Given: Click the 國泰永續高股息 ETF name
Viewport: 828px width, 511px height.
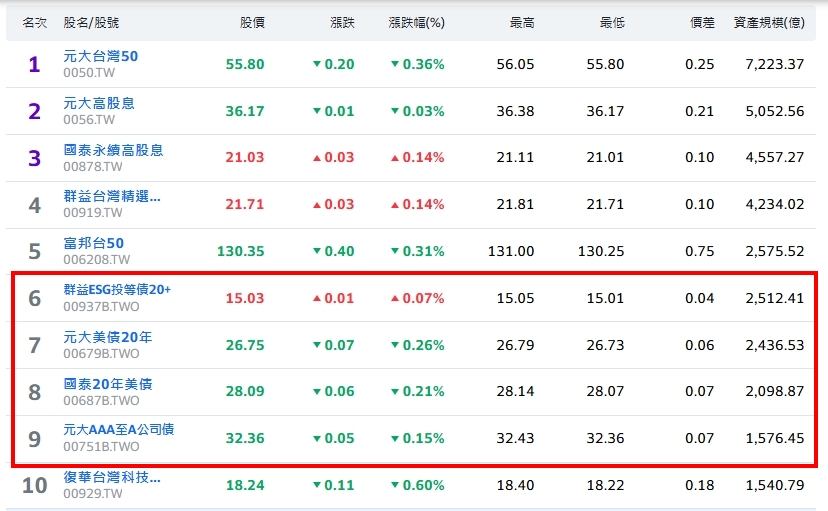Looking at the screenshot, I should (x=113, y=150).
